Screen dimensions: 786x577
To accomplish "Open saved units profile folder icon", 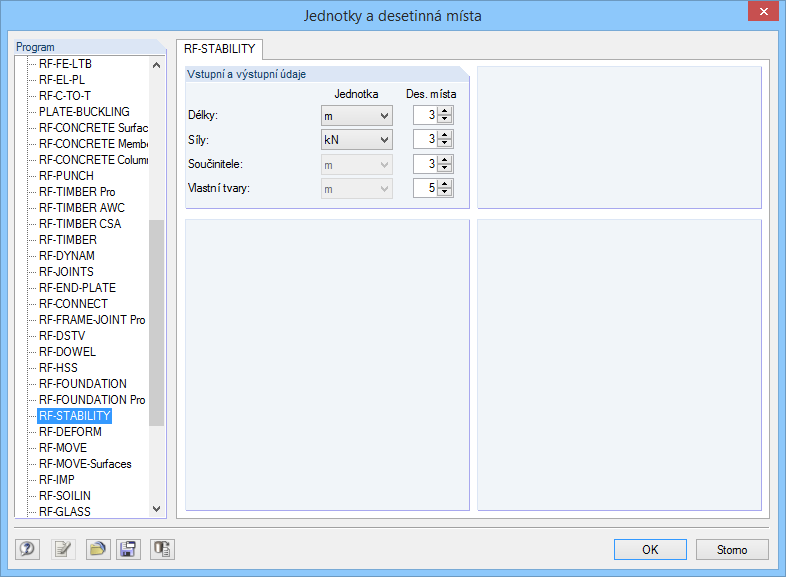I will [98, 549].
